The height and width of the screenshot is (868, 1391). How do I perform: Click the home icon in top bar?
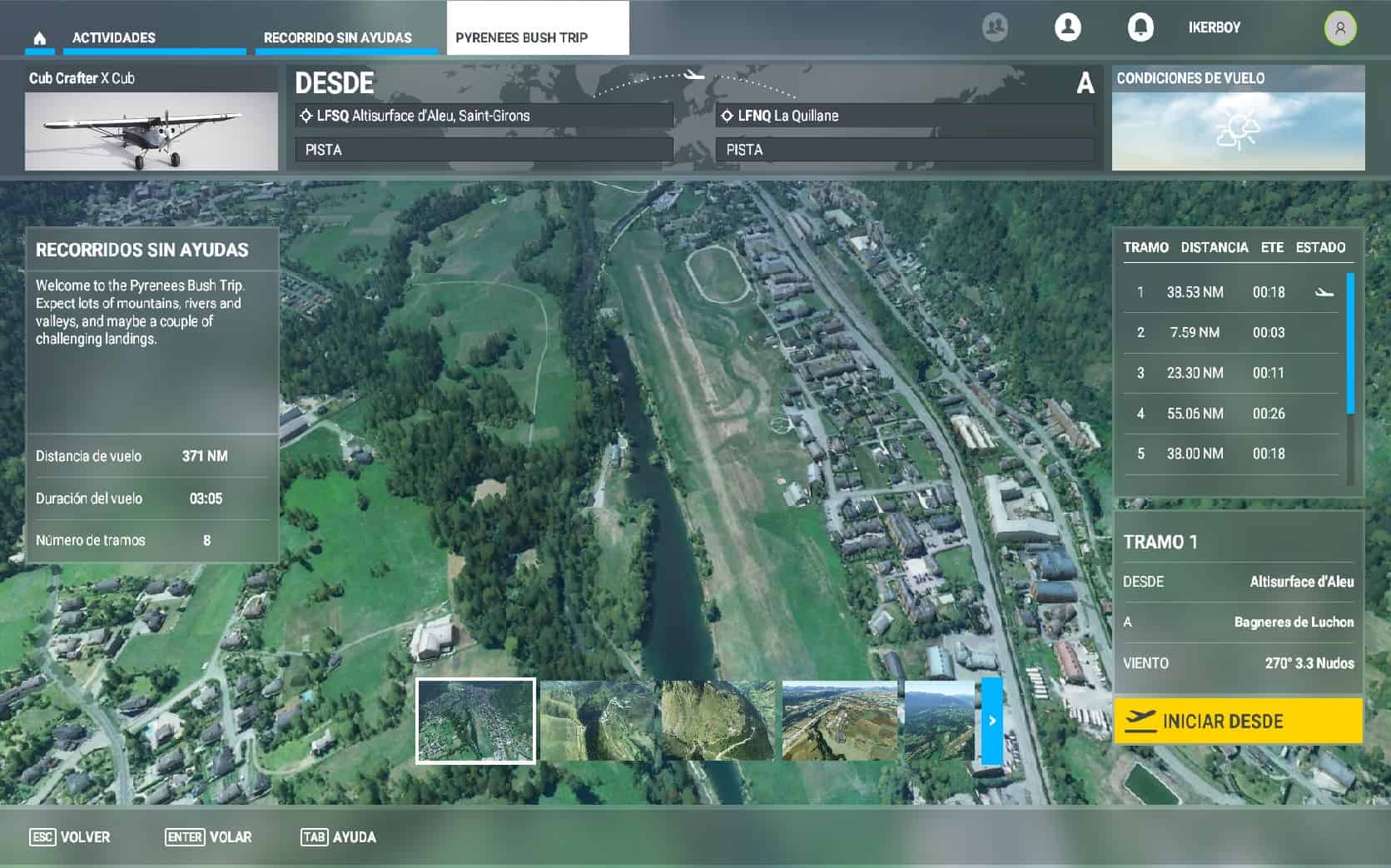pos(39,38)
